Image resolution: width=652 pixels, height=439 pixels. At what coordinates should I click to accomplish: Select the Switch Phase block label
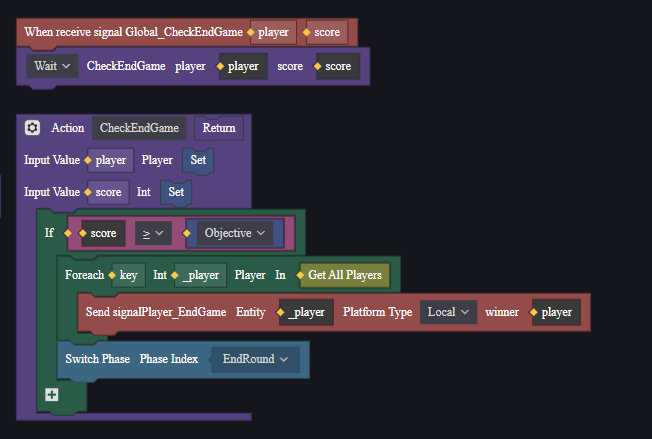[98, 359]
